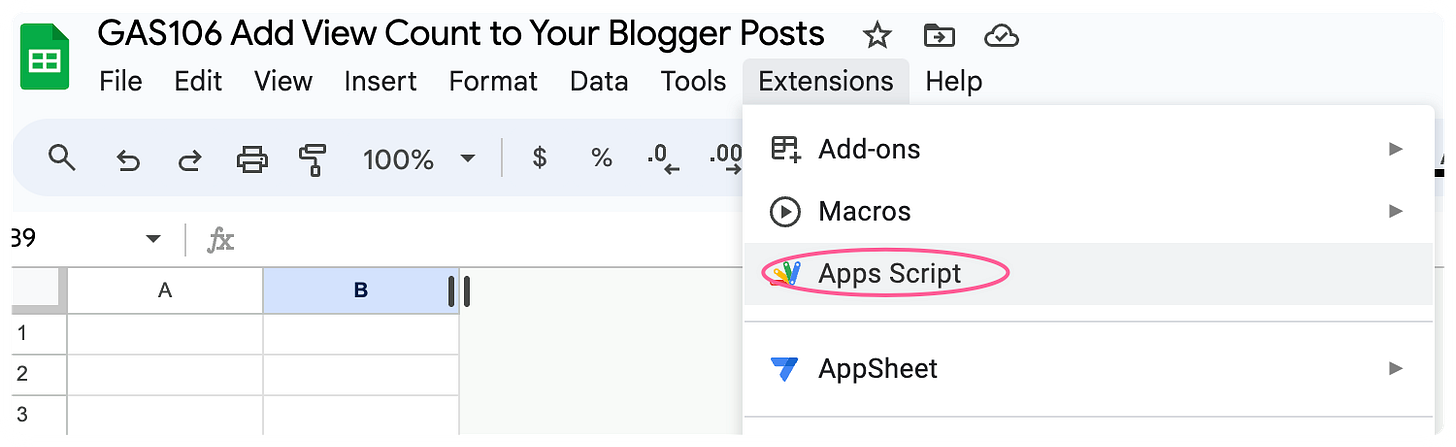Launch Apps Script from the menu

(x=1087, y=273)
